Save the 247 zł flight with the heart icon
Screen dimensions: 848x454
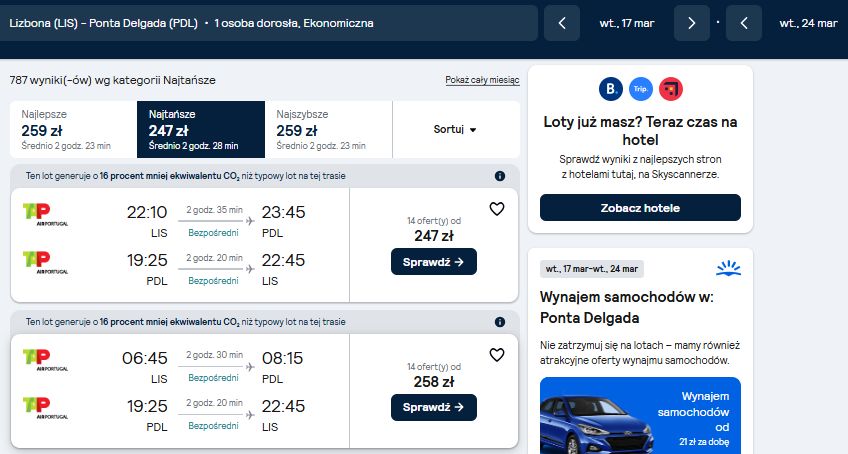pos(496,209)
